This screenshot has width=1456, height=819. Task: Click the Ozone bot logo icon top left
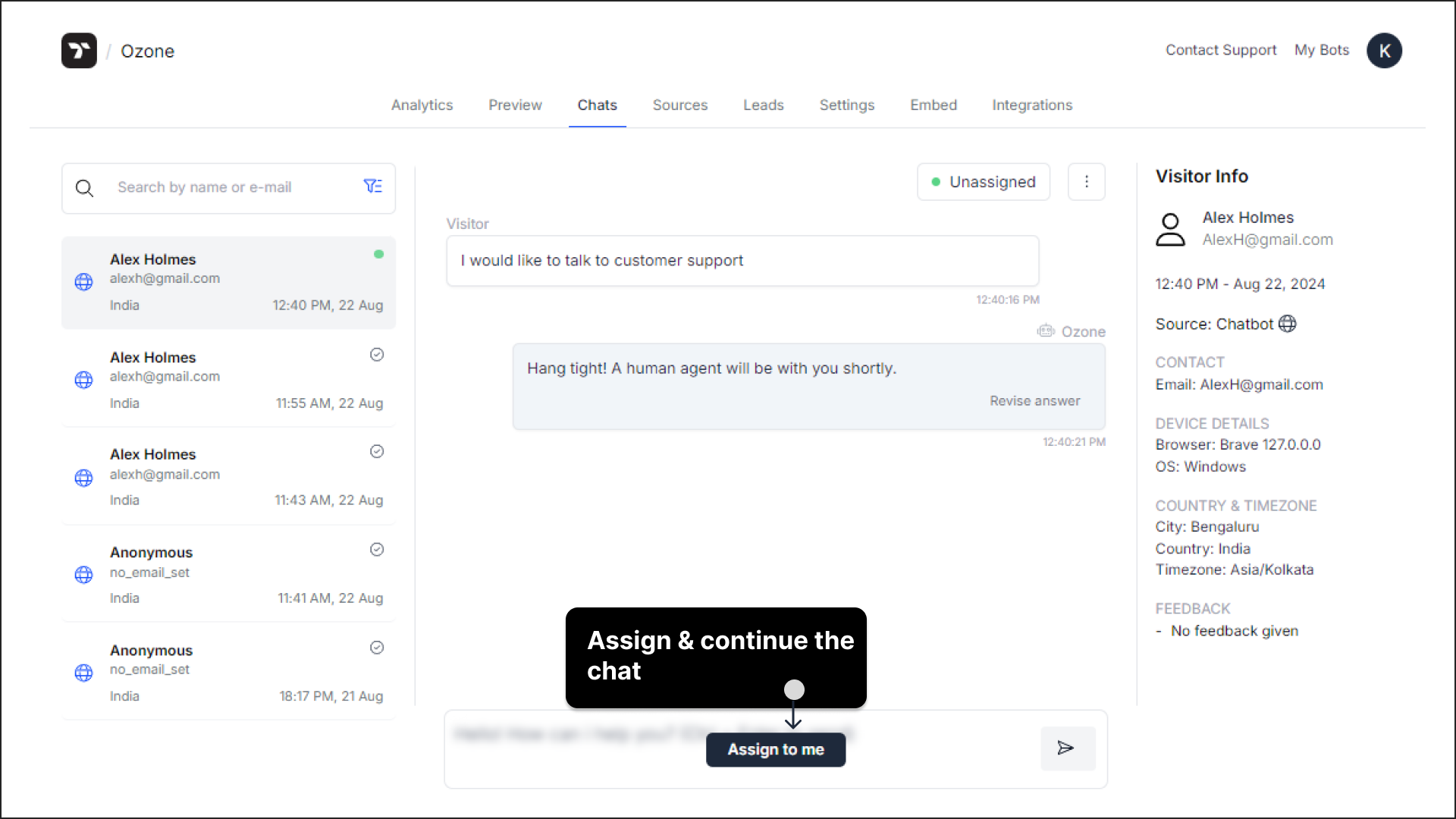pyautogui.click(x=79, y=51)
